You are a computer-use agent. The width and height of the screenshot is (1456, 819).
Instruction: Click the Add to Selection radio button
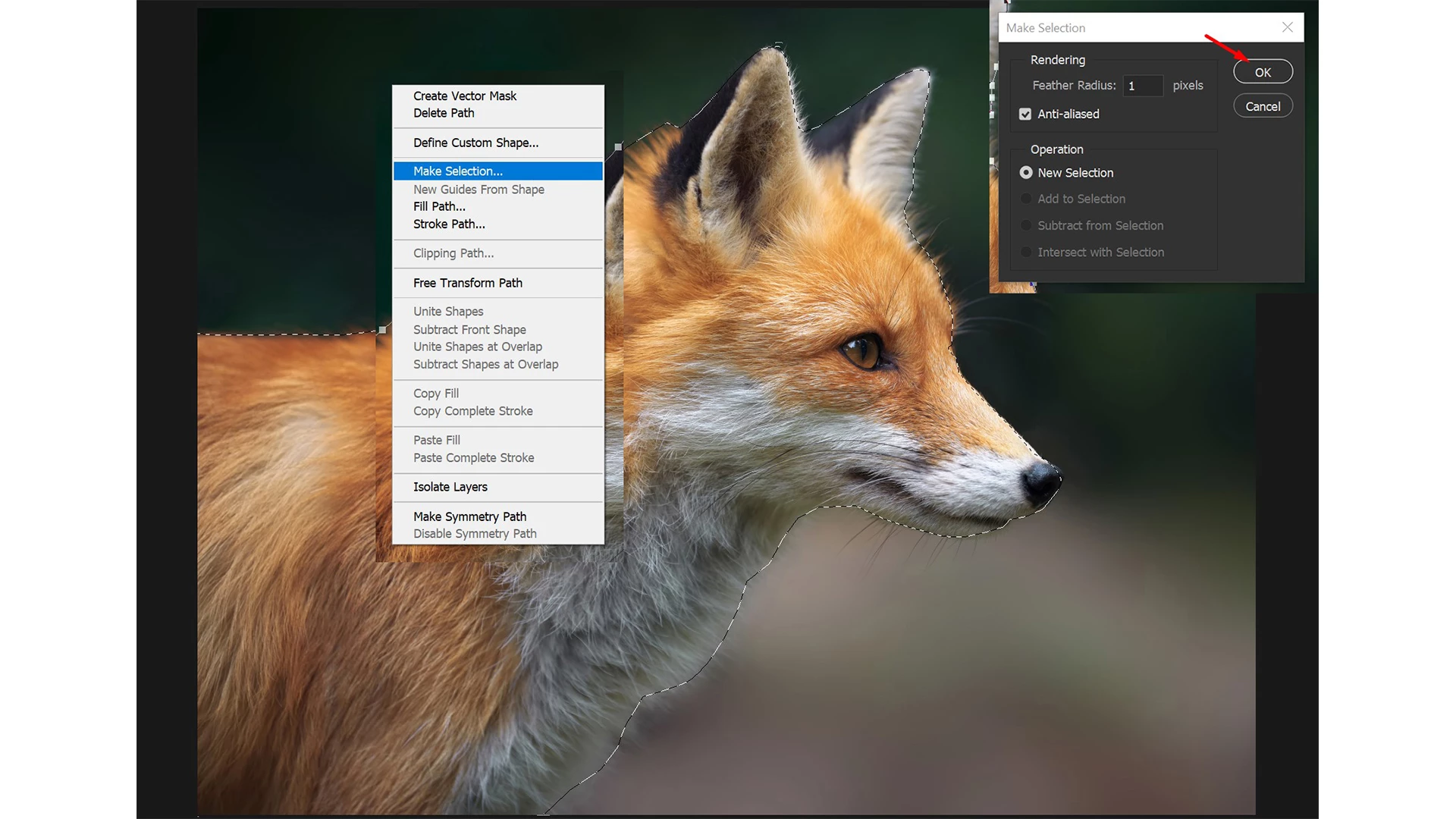(1026, 199)
